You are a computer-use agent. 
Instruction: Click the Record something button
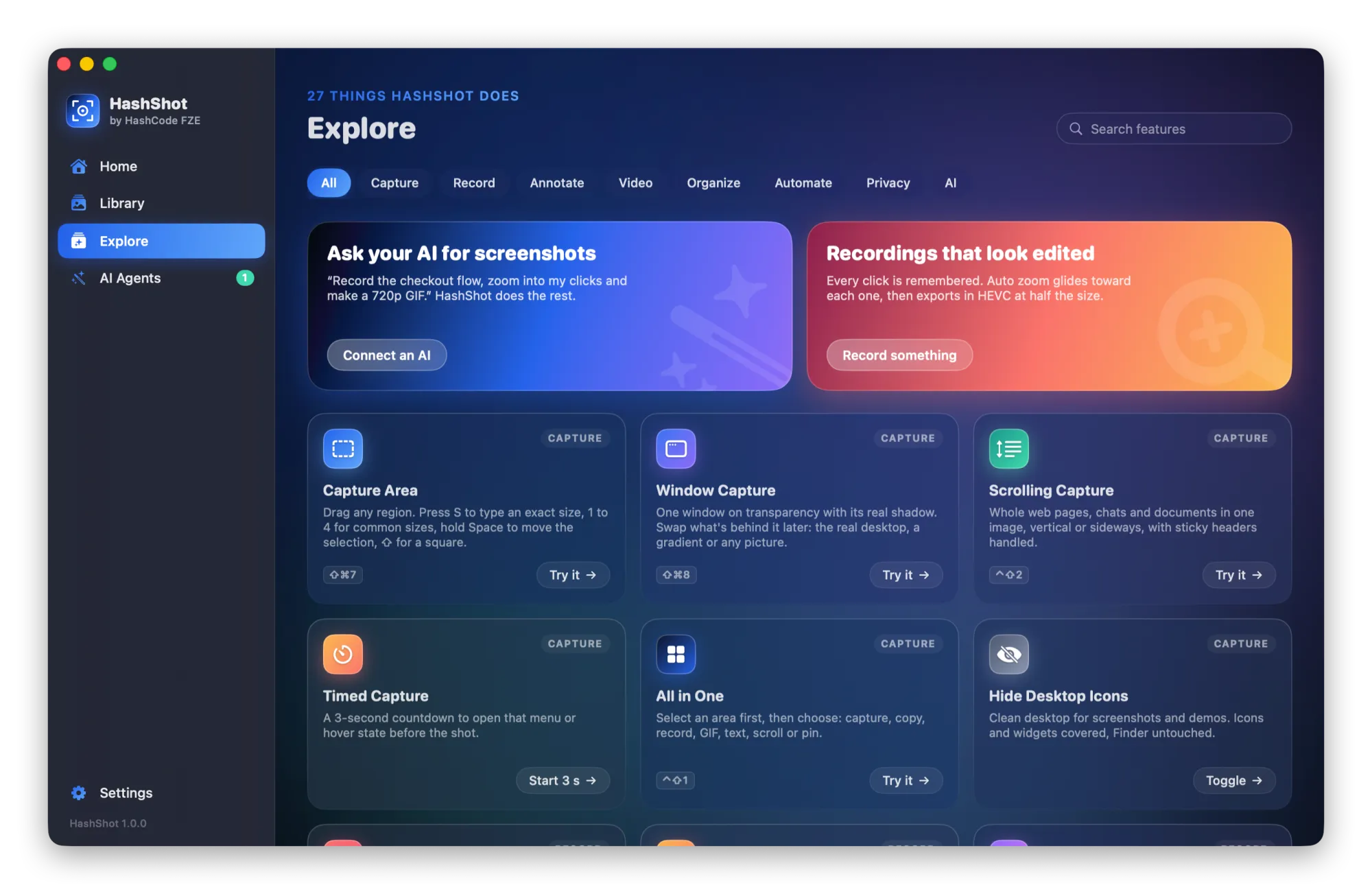click(x=899, y=355)
